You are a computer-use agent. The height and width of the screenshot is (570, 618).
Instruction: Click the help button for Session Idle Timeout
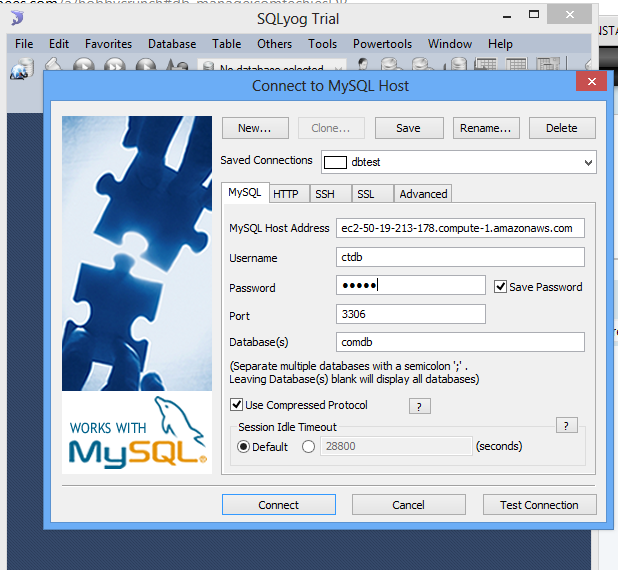[x=566, y=425]
